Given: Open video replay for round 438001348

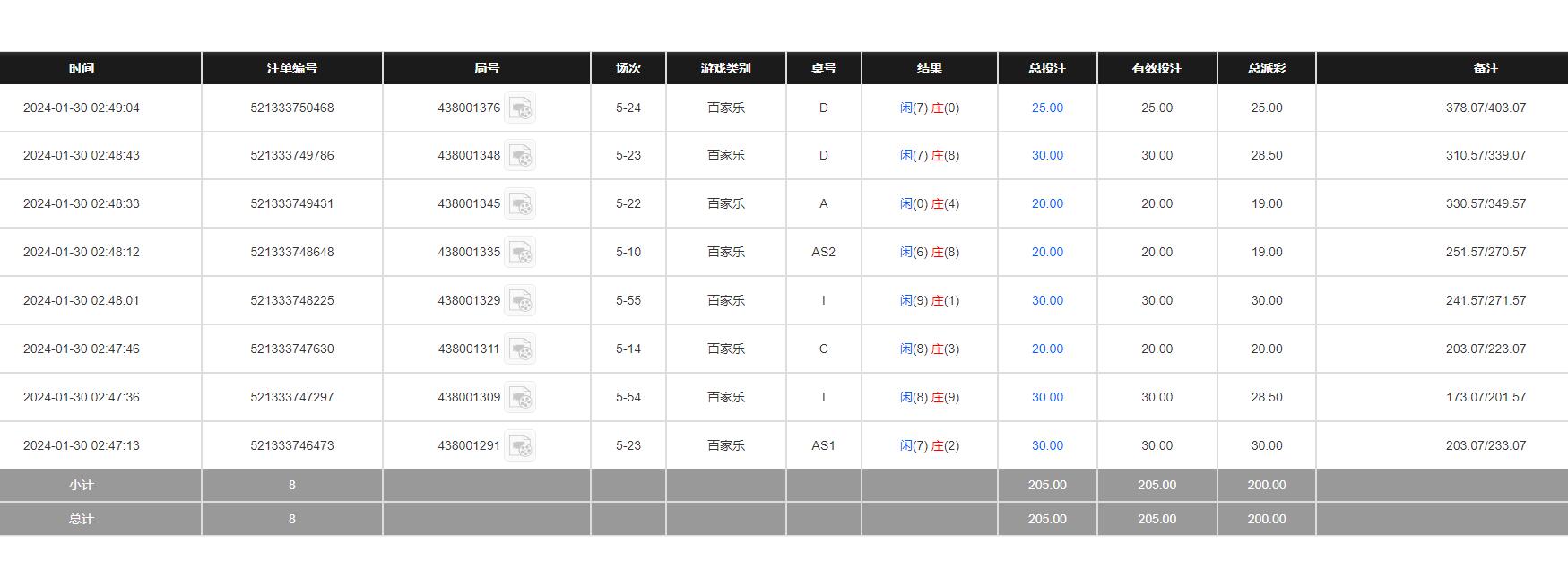Looking at the screenshot, I should click(520, 155).
